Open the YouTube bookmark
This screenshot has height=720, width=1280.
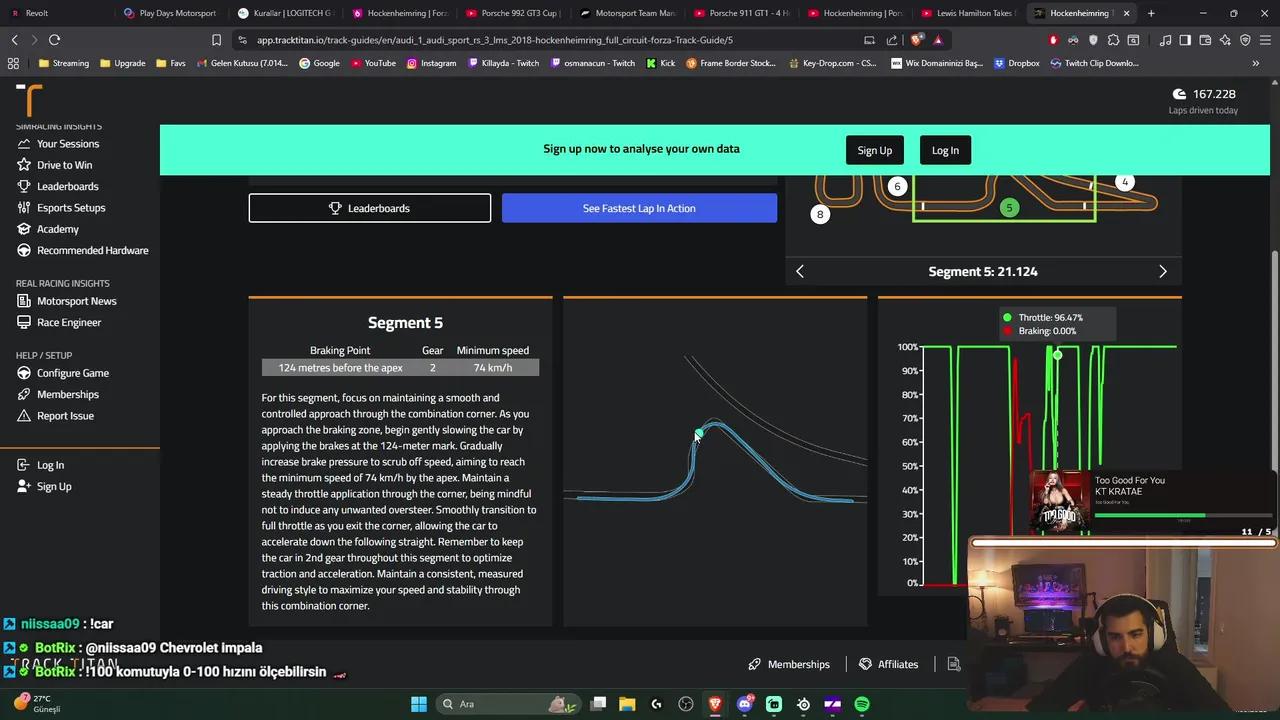pos(372,63)
